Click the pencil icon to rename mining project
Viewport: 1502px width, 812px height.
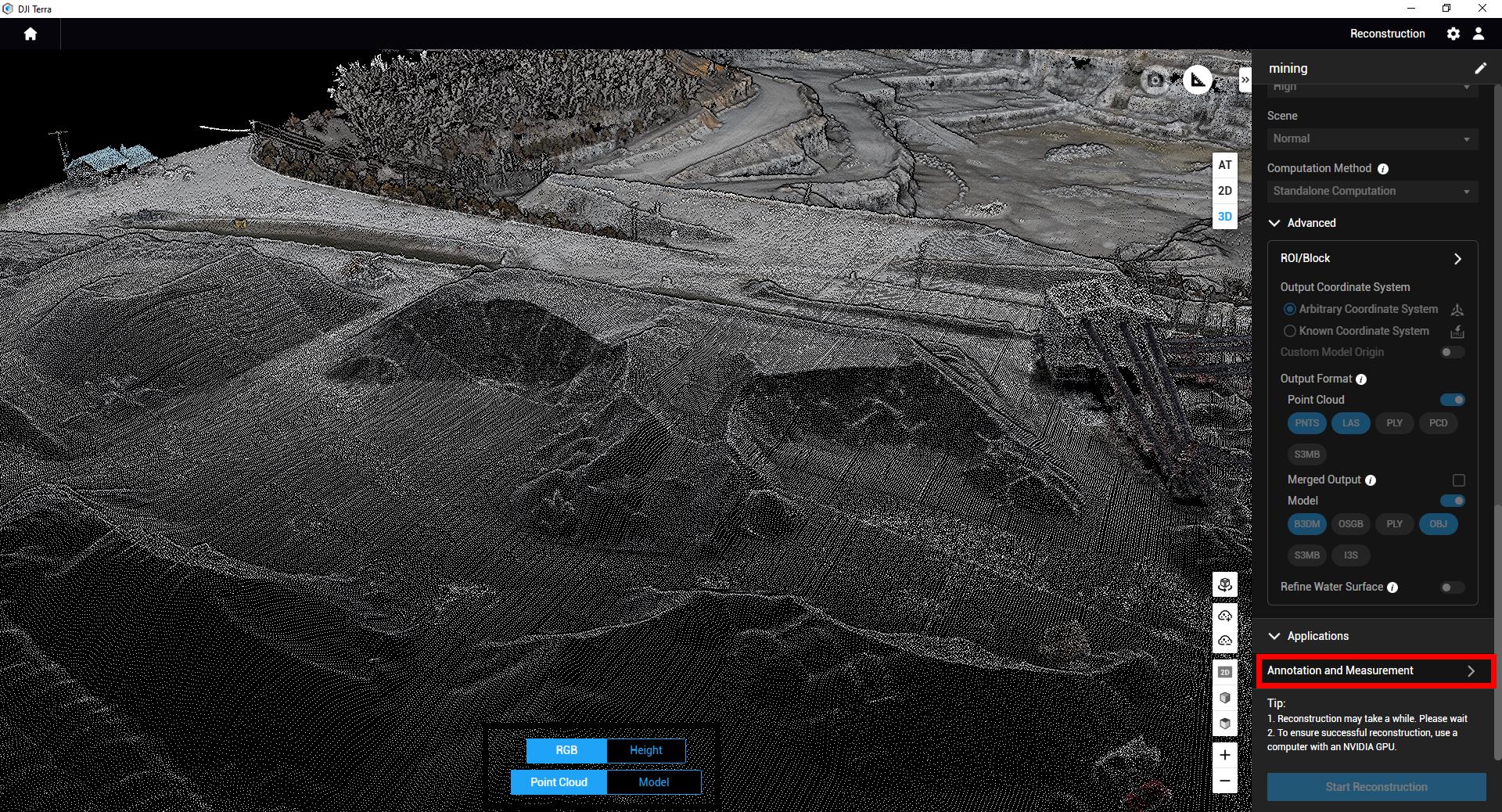coord(1480,68)
